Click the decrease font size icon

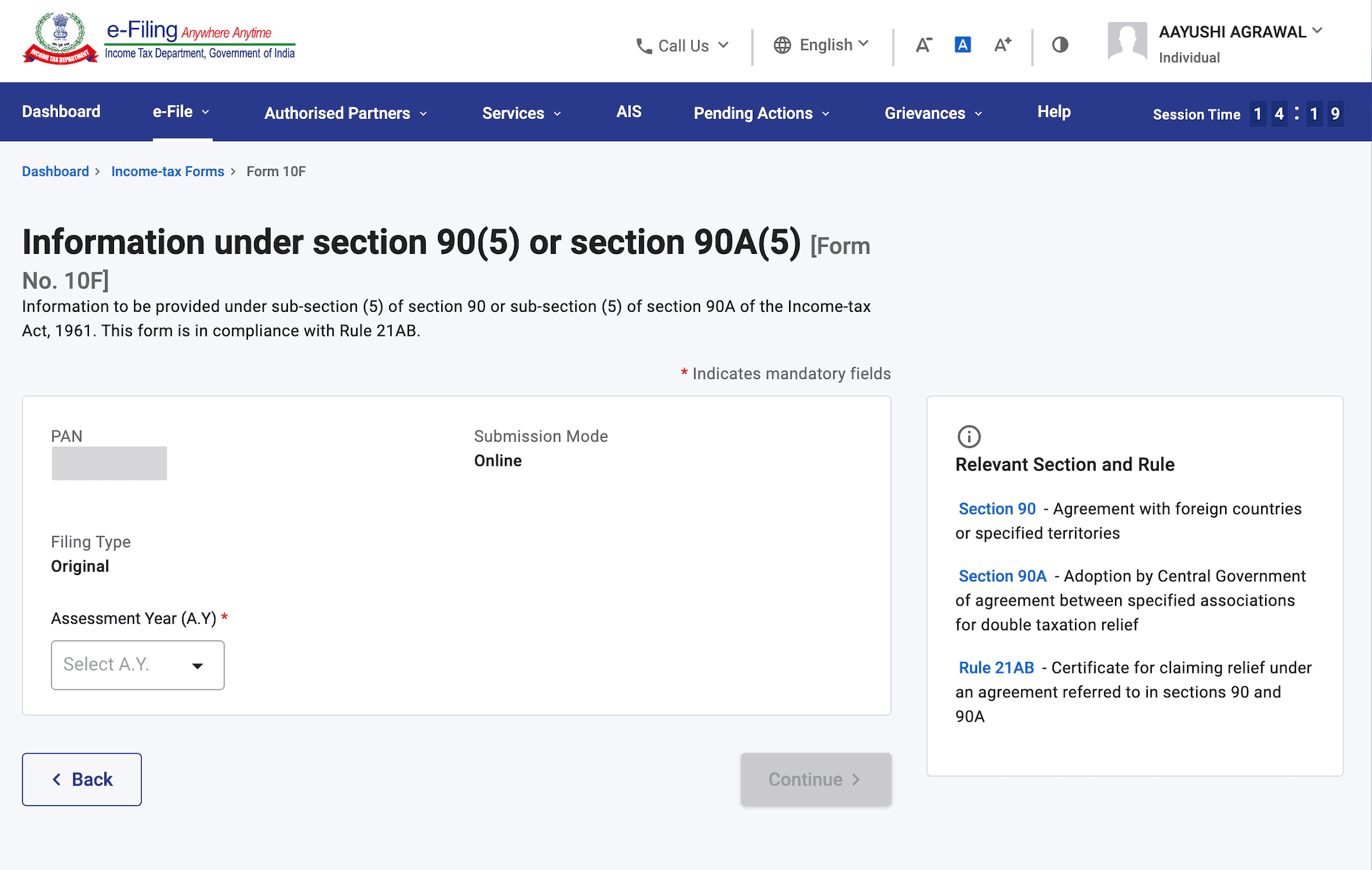coord(924,45)
